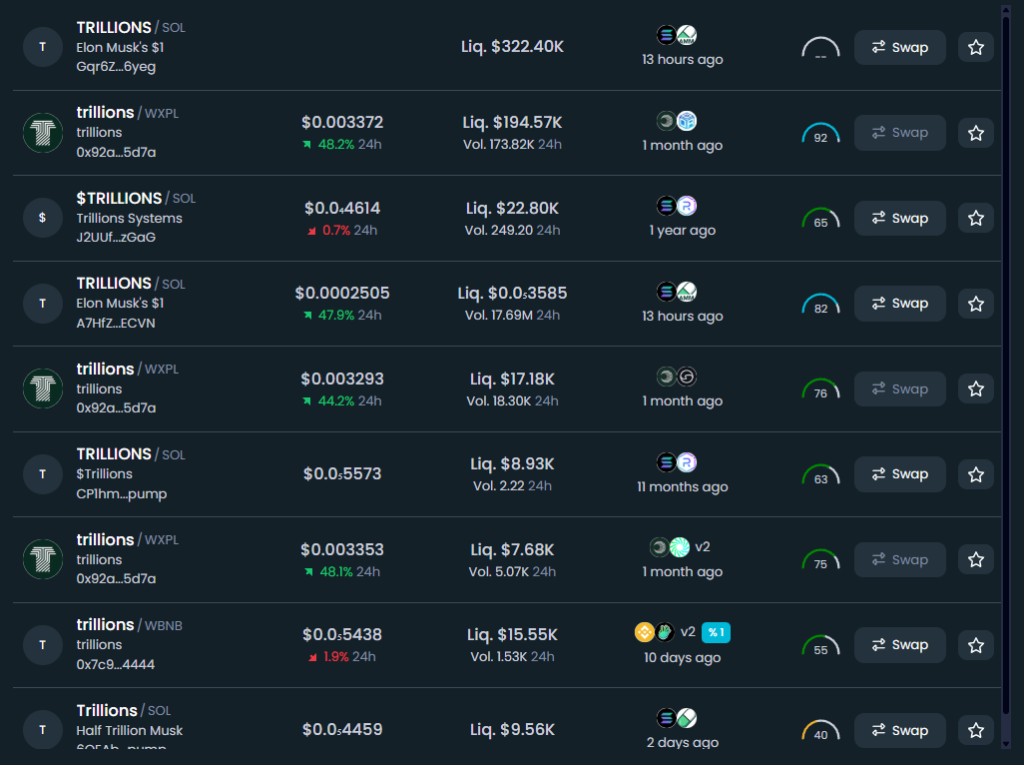Click the Gqr6Z...6yeg contract address
The height and width of the screenshot is (765, 1024).
point(115,67)
